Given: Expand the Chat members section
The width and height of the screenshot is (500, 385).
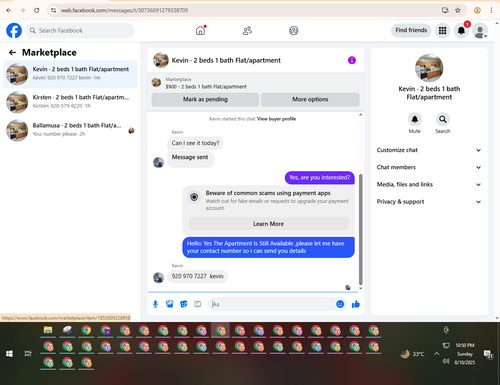Looking at the screenshot, I should 429,167.
